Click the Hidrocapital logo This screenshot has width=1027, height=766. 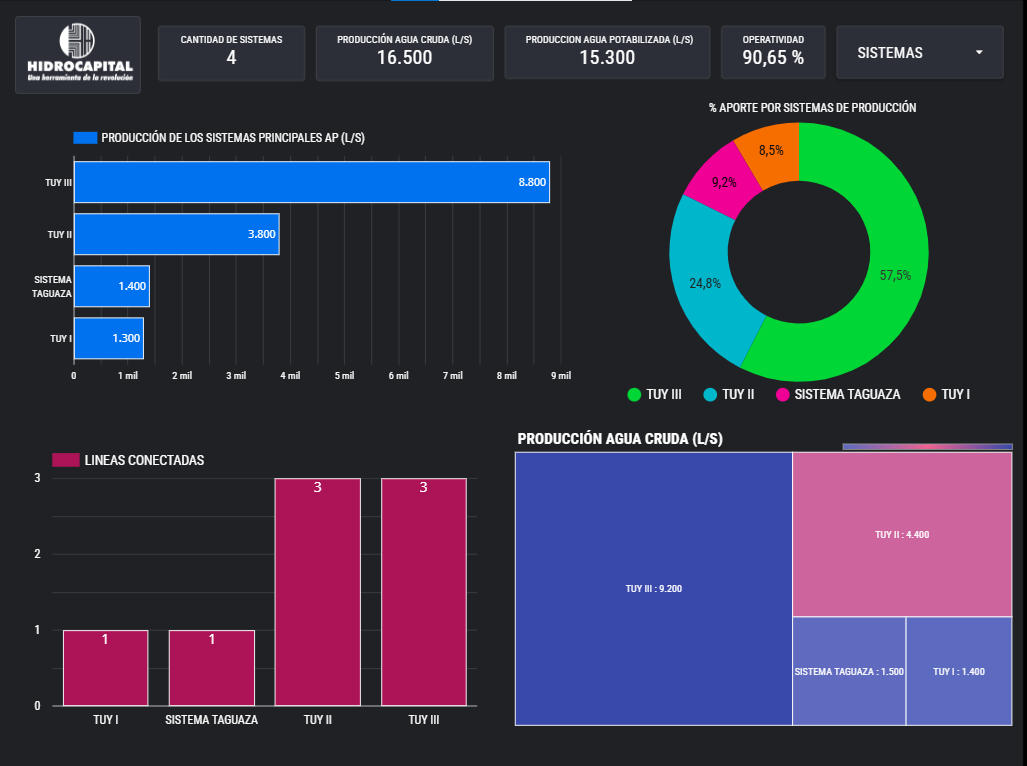coord(78,54)
